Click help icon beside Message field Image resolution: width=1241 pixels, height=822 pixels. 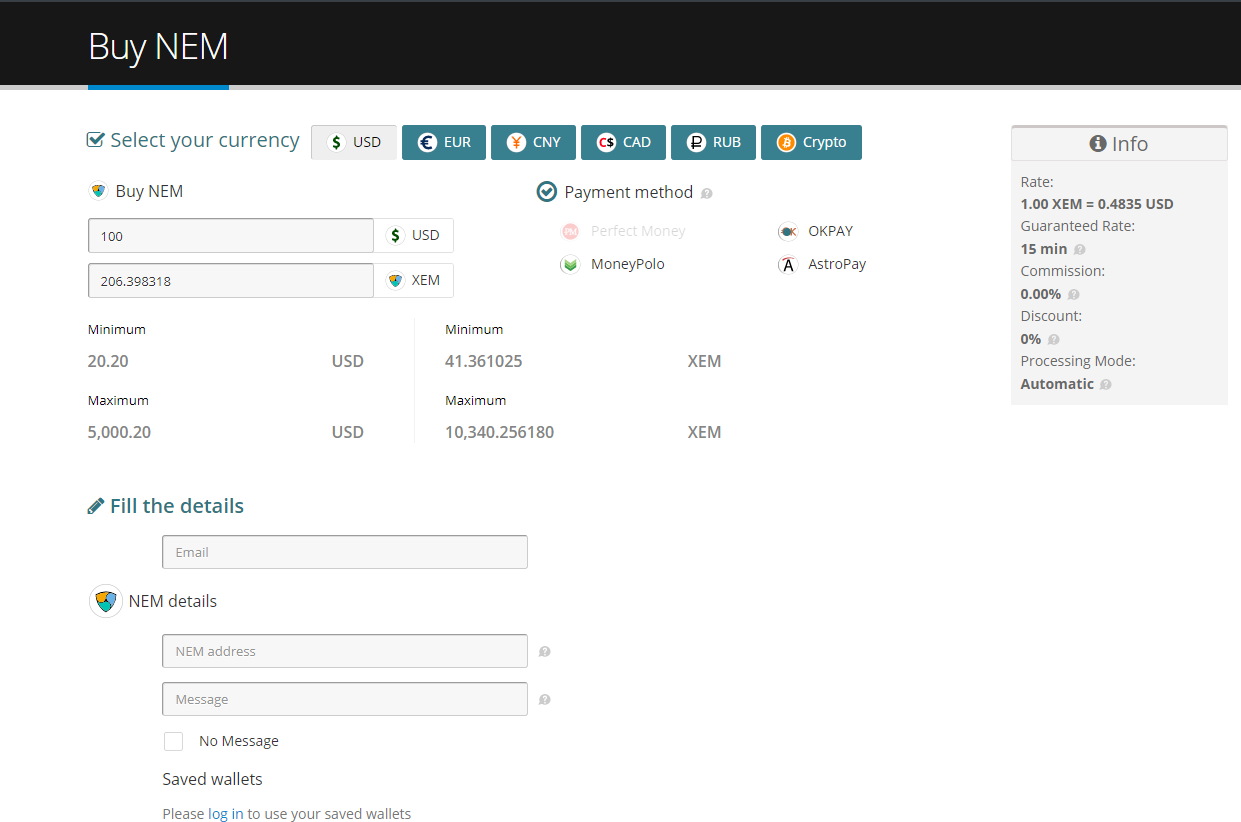pos(545,700)
